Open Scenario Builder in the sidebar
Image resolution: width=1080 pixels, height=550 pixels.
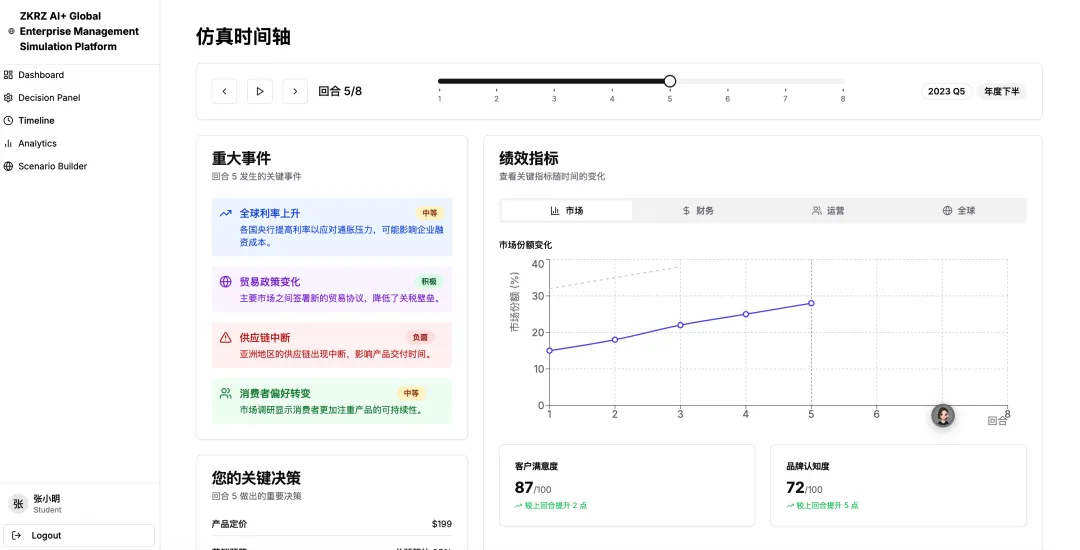(52, 166)
